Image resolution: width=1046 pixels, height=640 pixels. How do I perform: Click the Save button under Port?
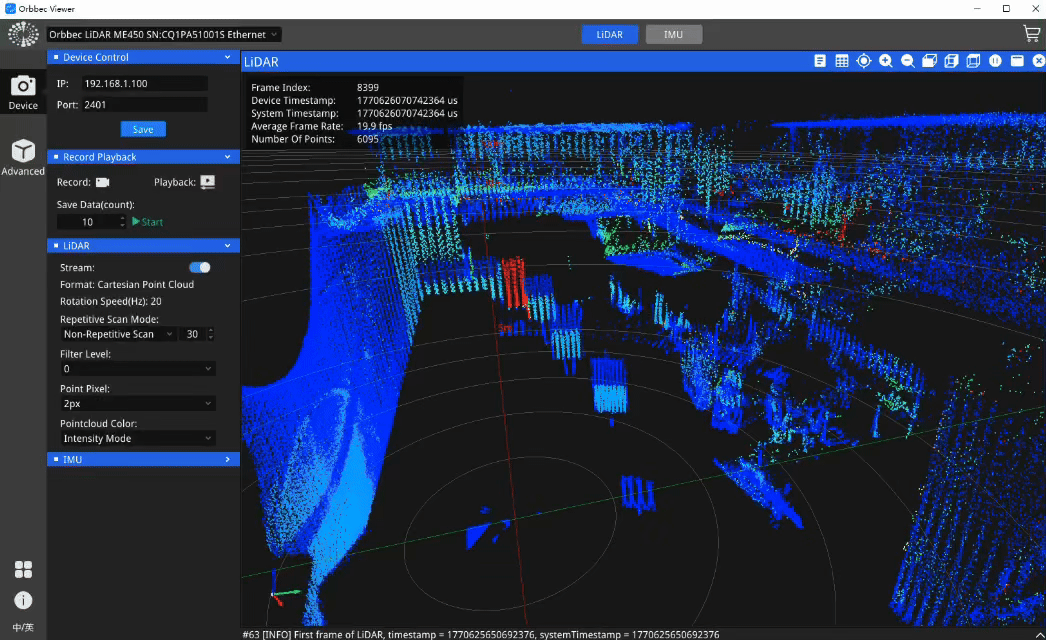[x=143, y=129]
